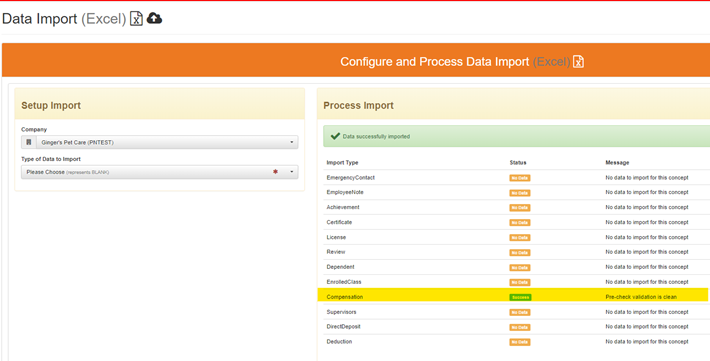Click the No Data badge for EmployeeNote
This screenshot has width=710, height=361.
[x=520, y=193]
